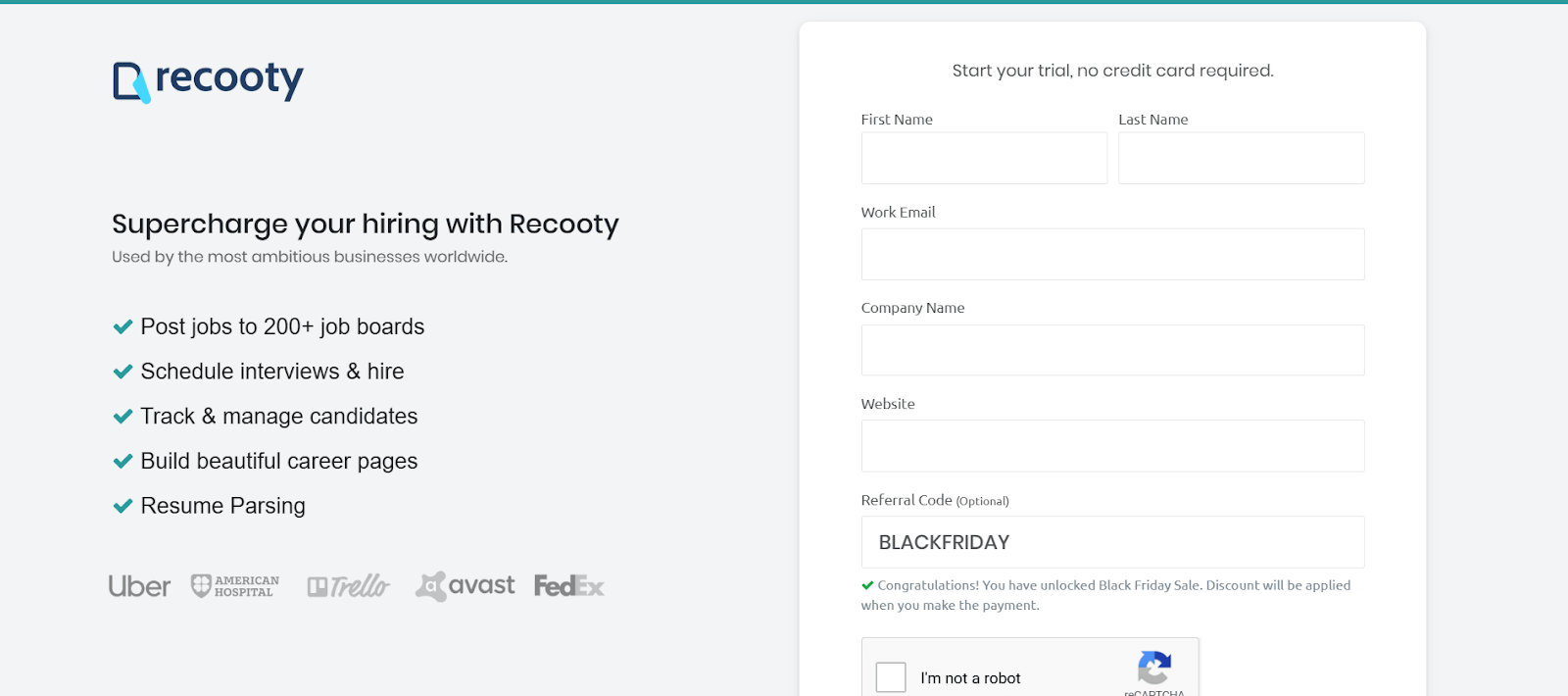
Task: Click the Build beautiful career pages item
Action: (x=279, y=461)
